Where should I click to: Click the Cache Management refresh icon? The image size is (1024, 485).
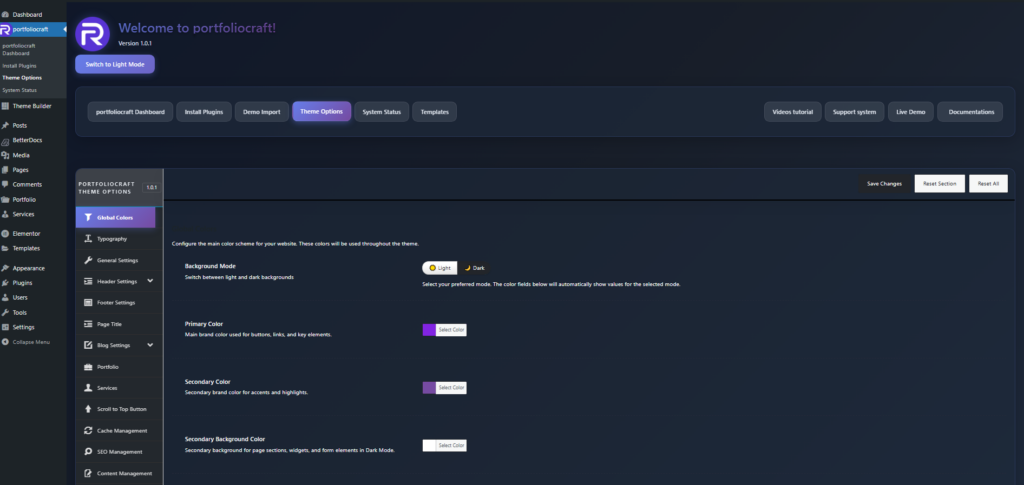point(88,430)
